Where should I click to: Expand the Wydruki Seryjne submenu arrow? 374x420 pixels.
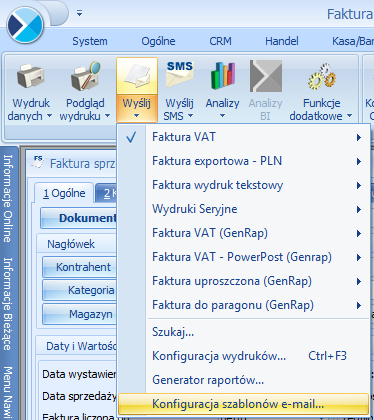pyautogui.click(x=359, y=209)
